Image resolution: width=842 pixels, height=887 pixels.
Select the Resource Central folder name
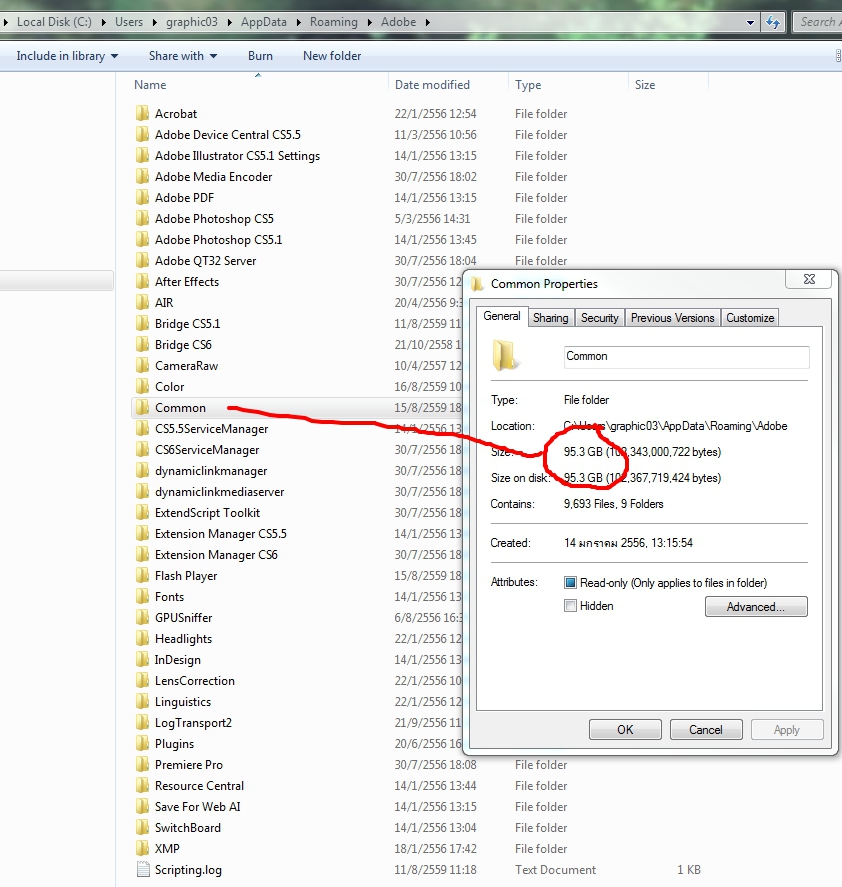point(199,785)
